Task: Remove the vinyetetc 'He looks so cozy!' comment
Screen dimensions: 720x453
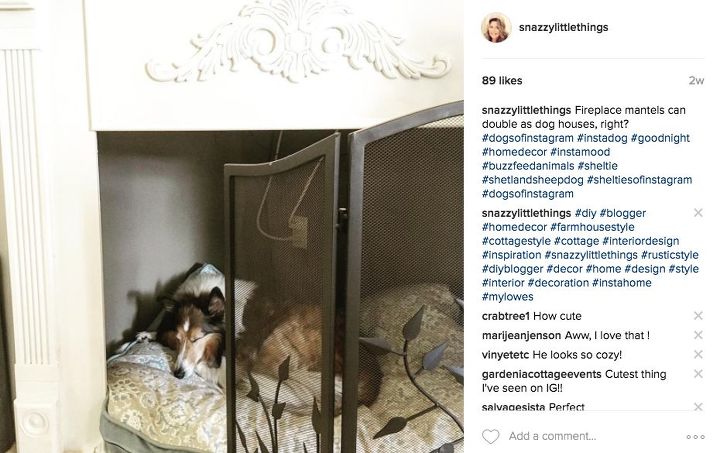Action: coord(698,354)
